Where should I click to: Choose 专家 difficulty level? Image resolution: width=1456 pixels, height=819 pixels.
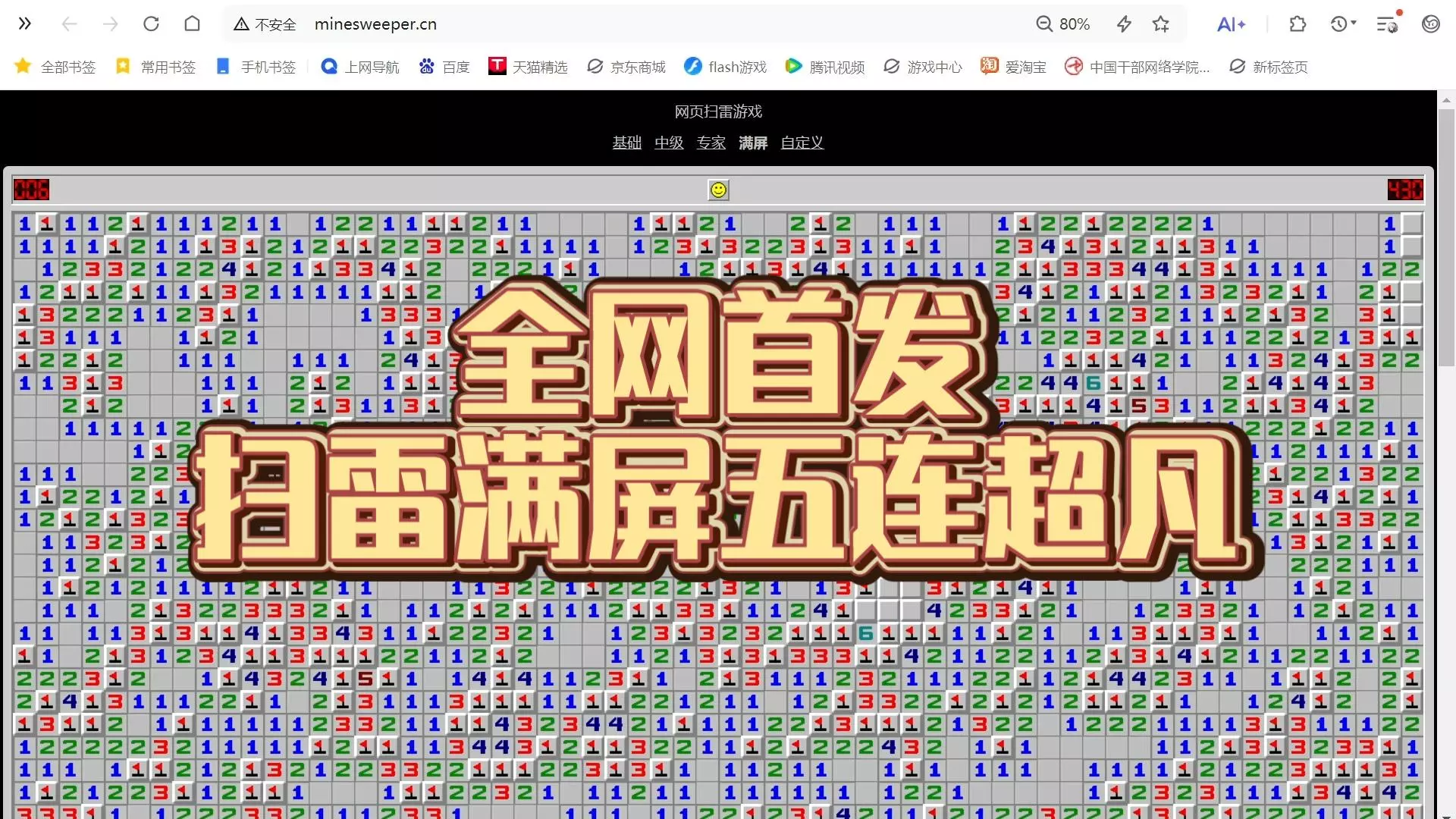click(711, 143)
